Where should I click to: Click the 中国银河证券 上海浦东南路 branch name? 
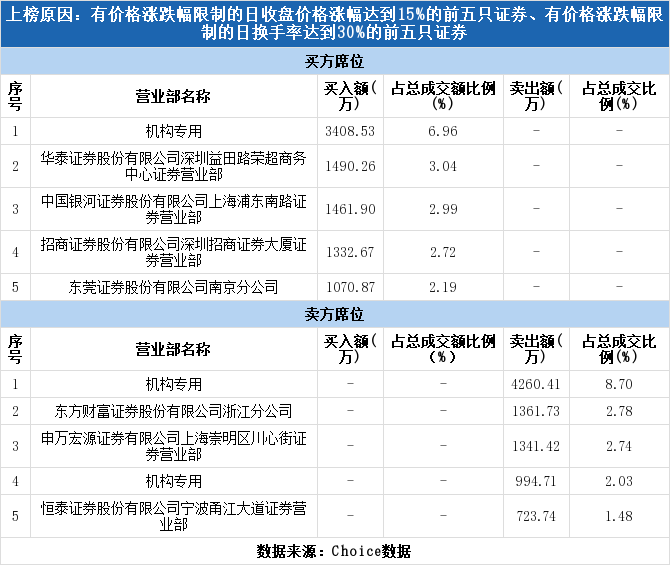[x=173, y=209]
